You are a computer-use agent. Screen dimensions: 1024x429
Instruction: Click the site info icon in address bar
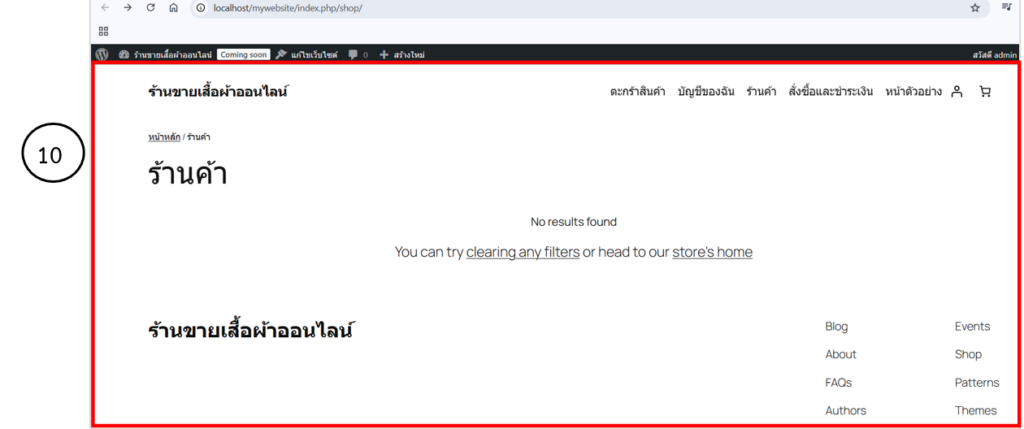coord(200,8)
